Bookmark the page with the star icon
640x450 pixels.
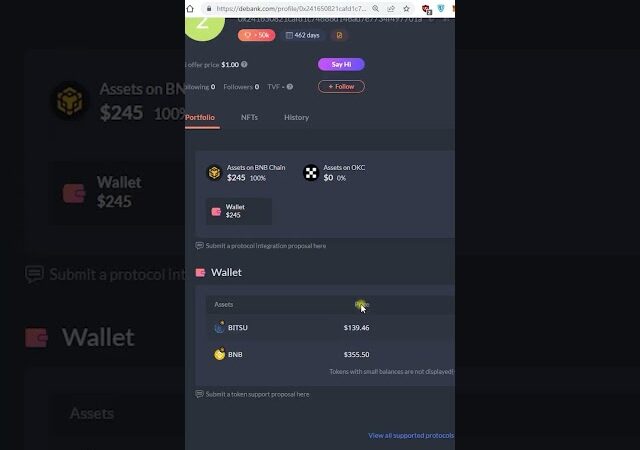click(x=406, y=9)
